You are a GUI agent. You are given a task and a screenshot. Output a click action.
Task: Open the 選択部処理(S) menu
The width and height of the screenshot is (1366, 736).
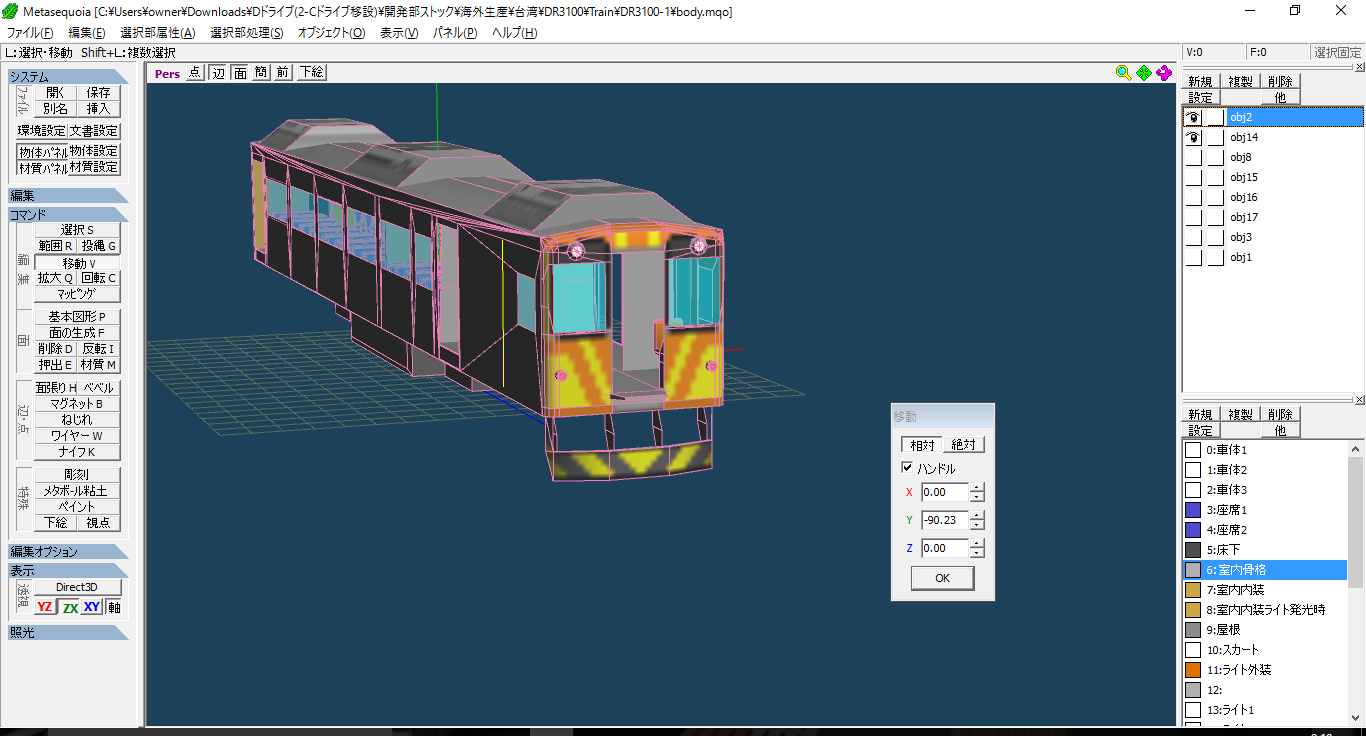tap(246, 33)
